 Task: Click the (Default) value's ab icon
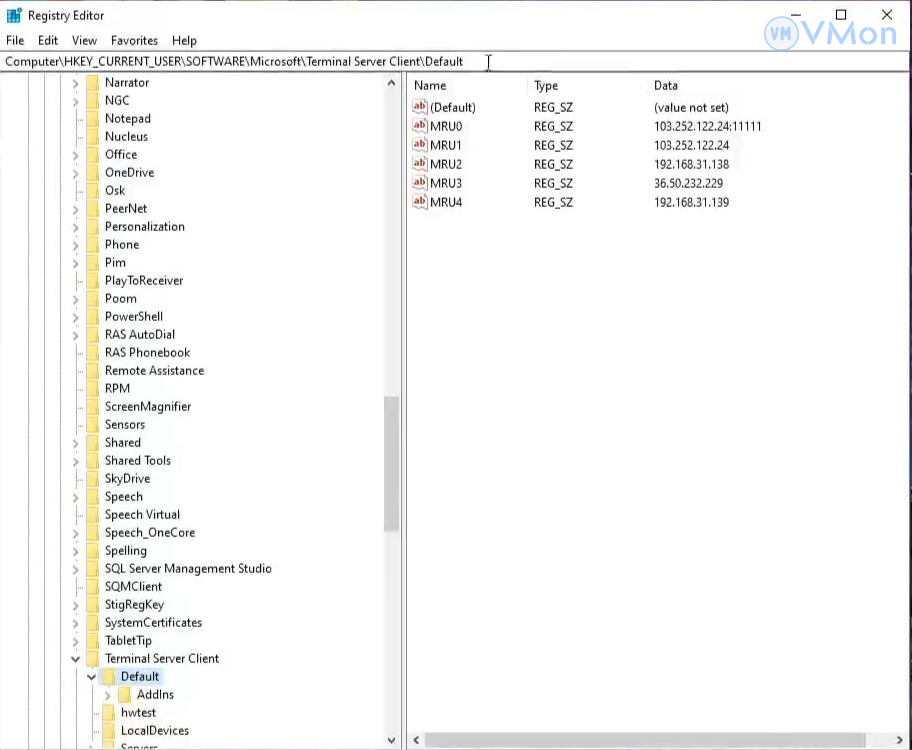[420, 108]
